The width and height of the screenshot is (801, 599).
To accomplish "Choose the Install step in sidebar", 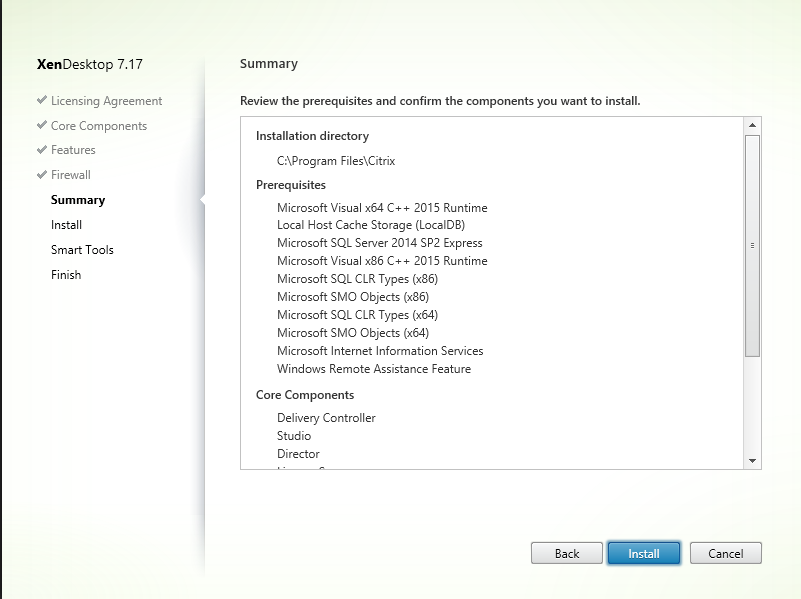I will [66, 225].
